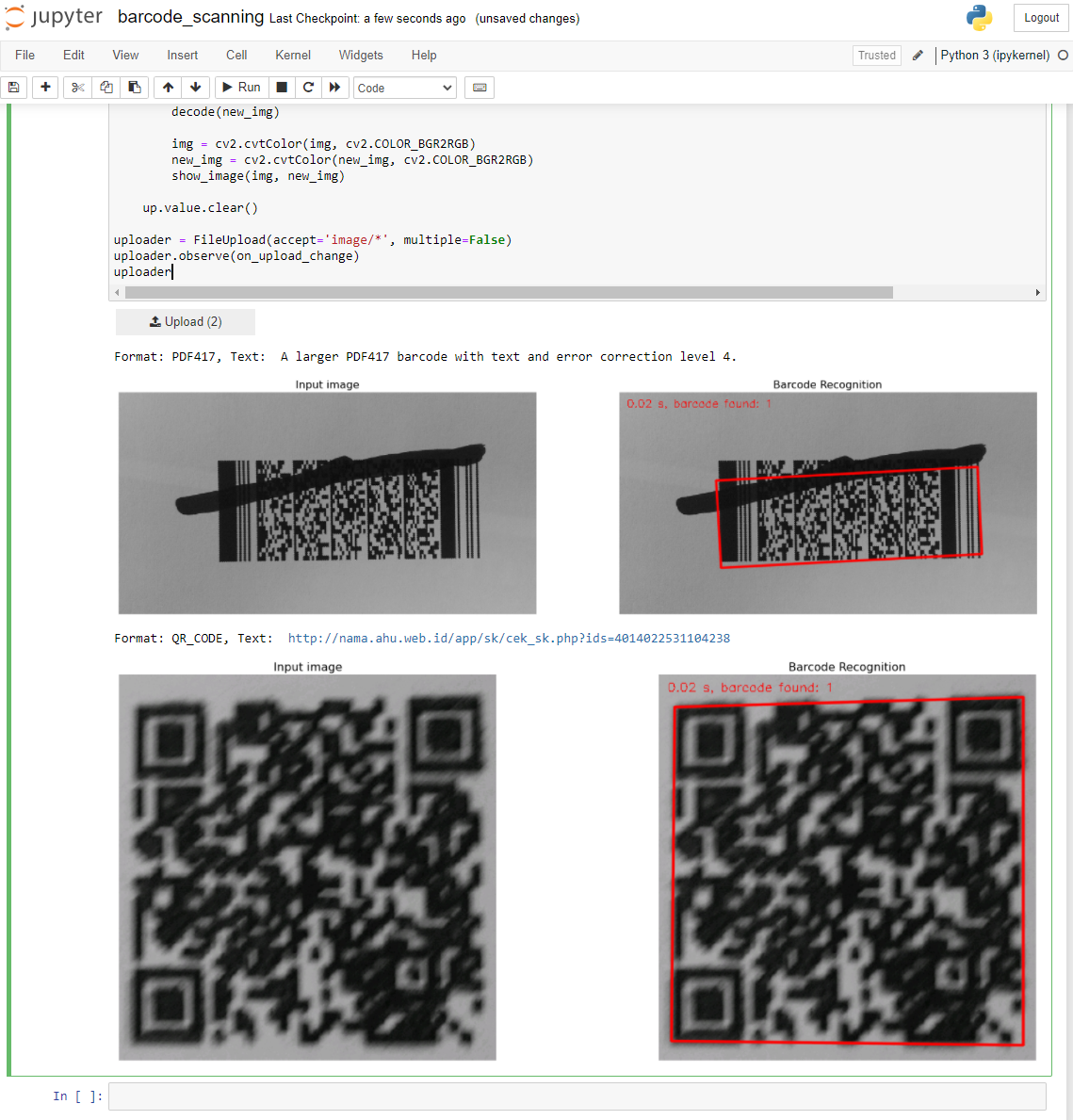The image size is (1073, 1120).
Task: Restart the kernel using the refresh icon
Action: pyautogui.click(x=308, y=87)
